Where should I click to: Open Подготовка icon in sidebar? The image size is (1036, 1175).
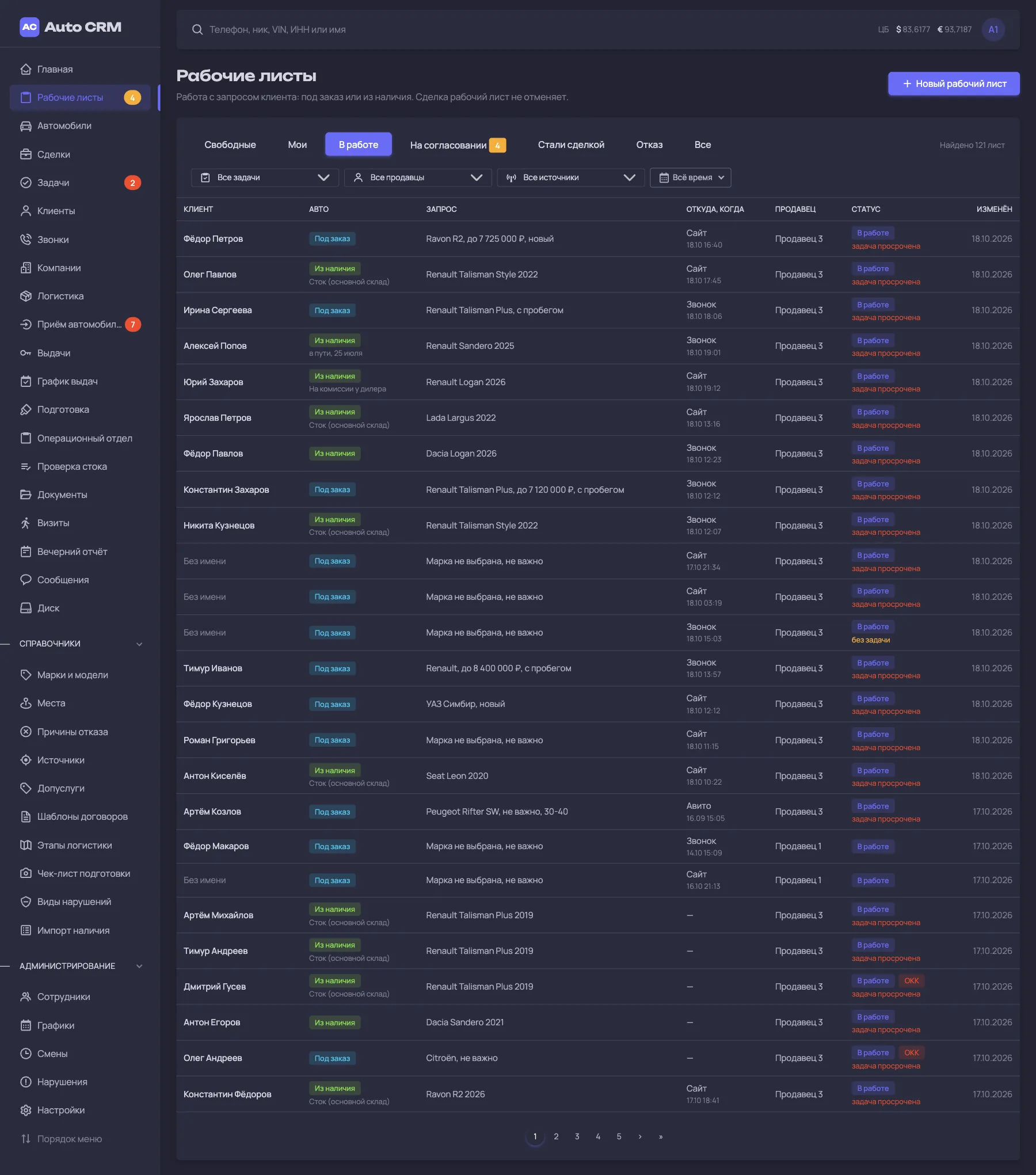26,409
